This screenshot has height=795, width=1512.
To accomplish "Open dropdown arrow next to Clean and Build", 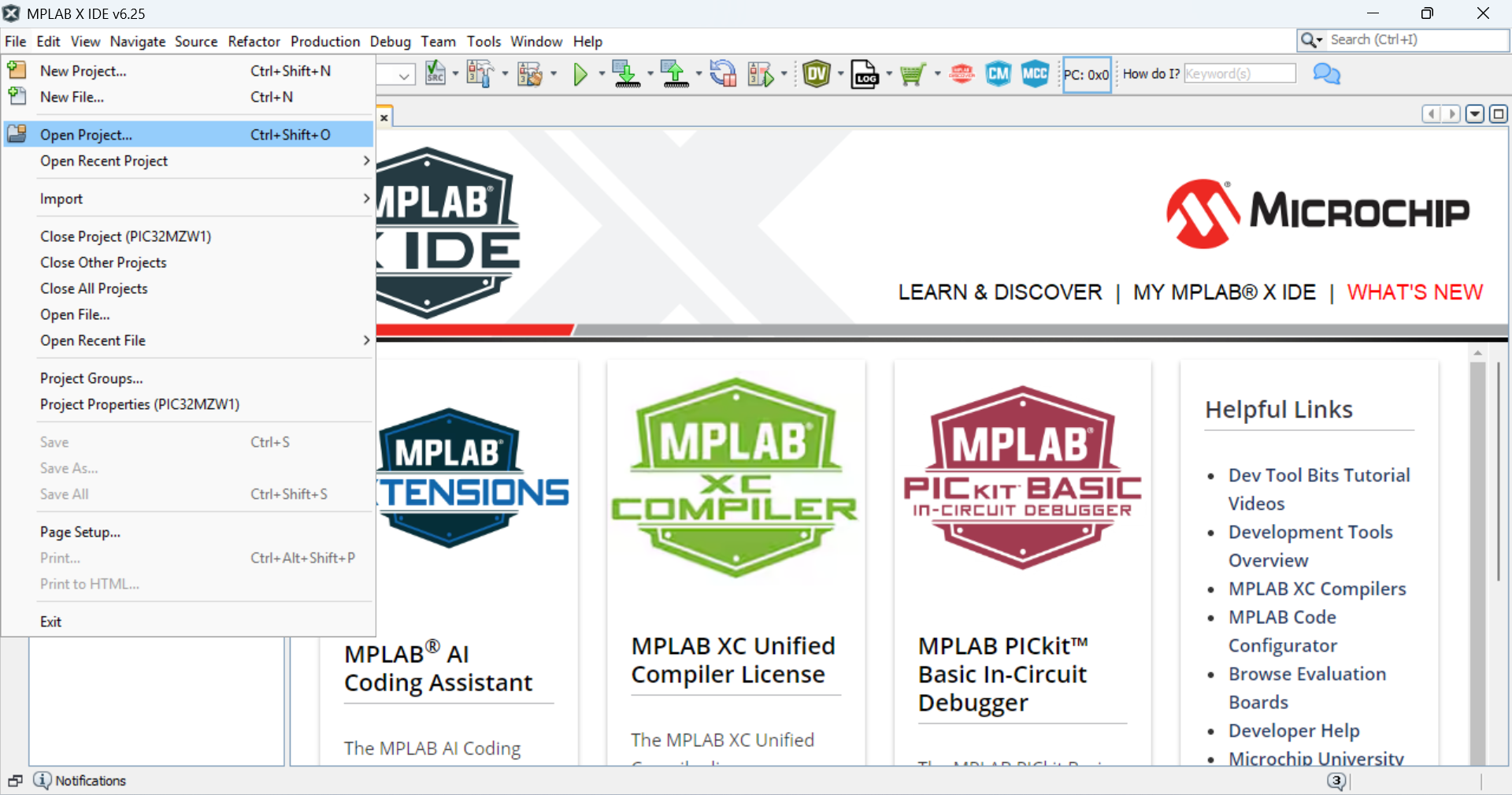I will pyautogui.click(x=554, y=74).
